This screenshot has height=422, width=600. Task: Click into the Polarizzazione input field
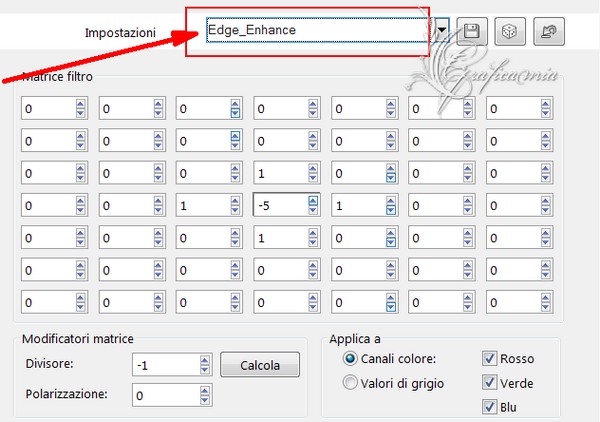pos(166,395)
